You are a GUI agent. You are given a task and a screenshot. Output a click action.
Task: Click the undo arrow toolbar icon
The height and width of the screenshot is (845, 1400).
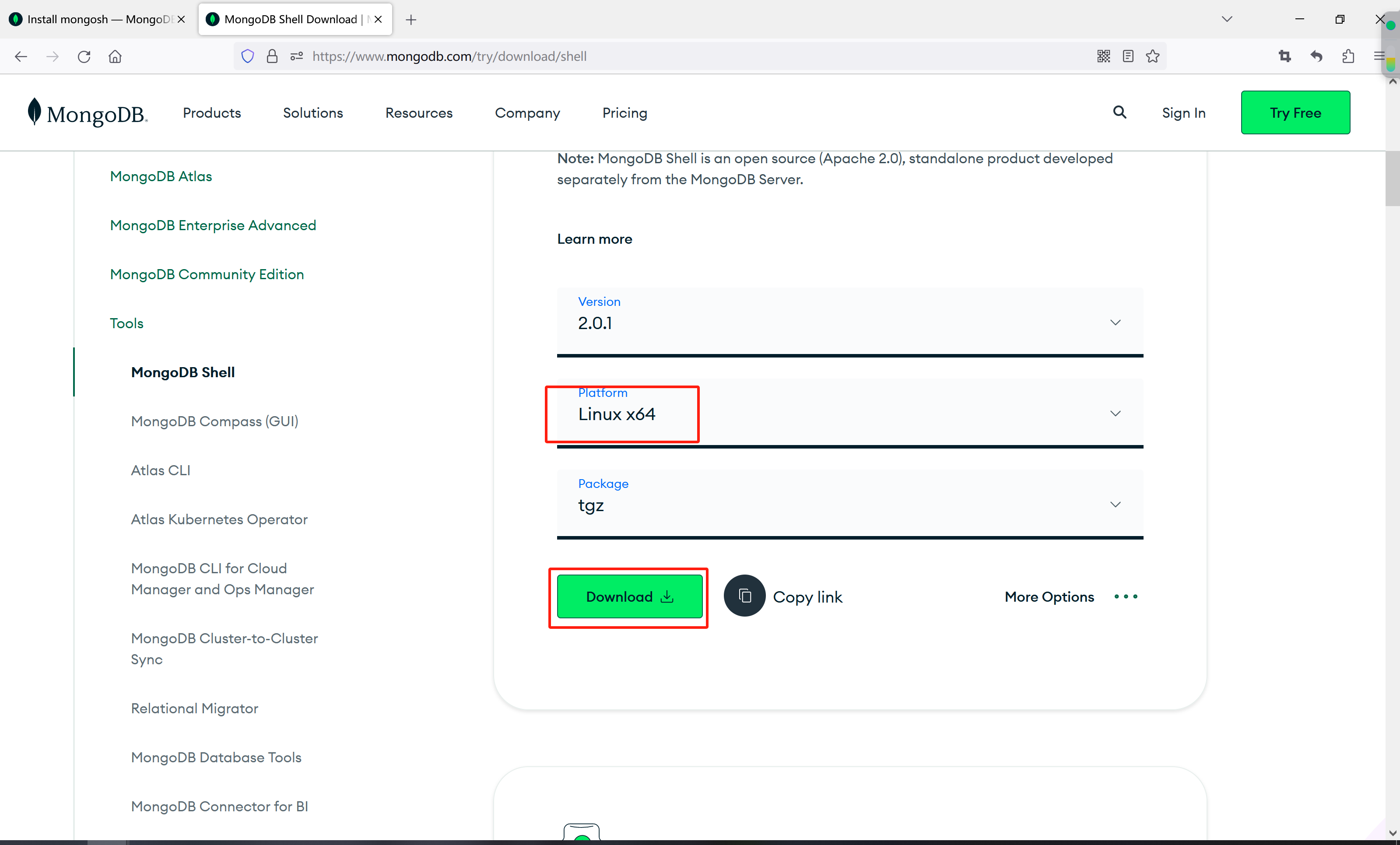(x=1316, y=56)
